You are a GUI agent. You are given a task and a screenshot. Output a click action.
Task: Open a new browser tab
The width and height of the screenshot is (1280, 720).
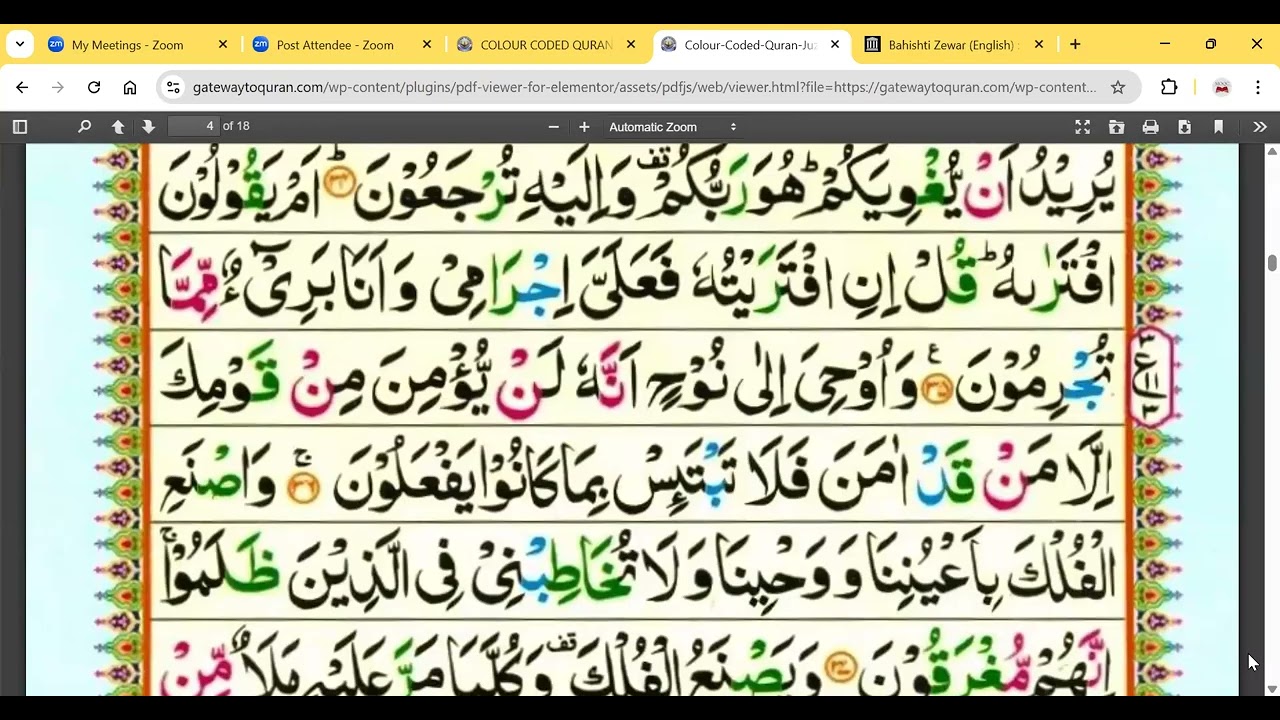coord(1075,45)
